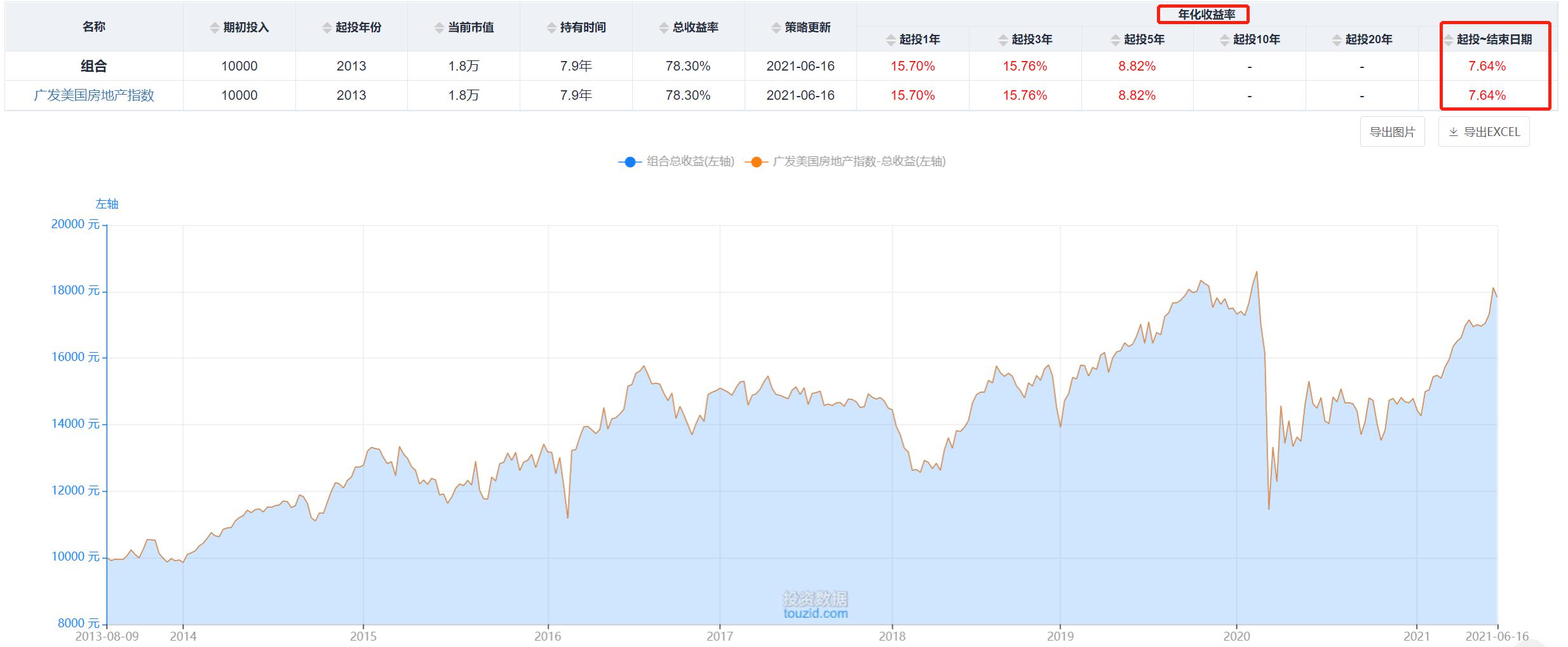The width and height of the screenshot is (1568, 647).
Task: Click the 组合 row's 78.30% total return cell
Action: [688, 66]
